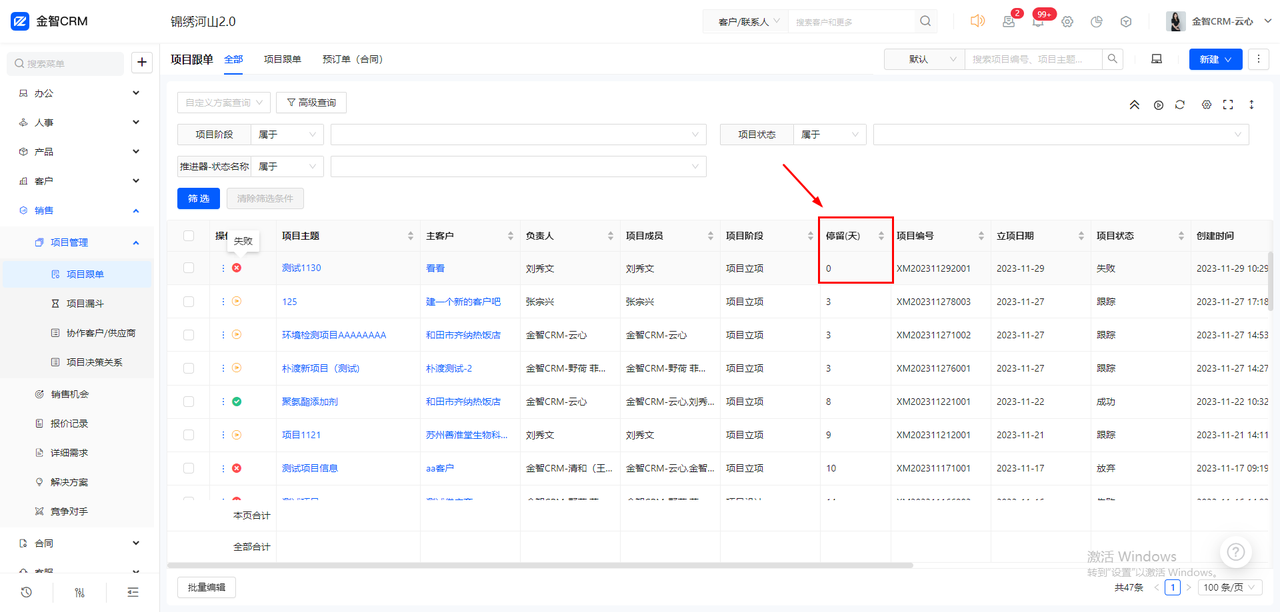1280x612 pixels.
Task: Expand the 人事 sidebar menu
Action: [78, 122]
